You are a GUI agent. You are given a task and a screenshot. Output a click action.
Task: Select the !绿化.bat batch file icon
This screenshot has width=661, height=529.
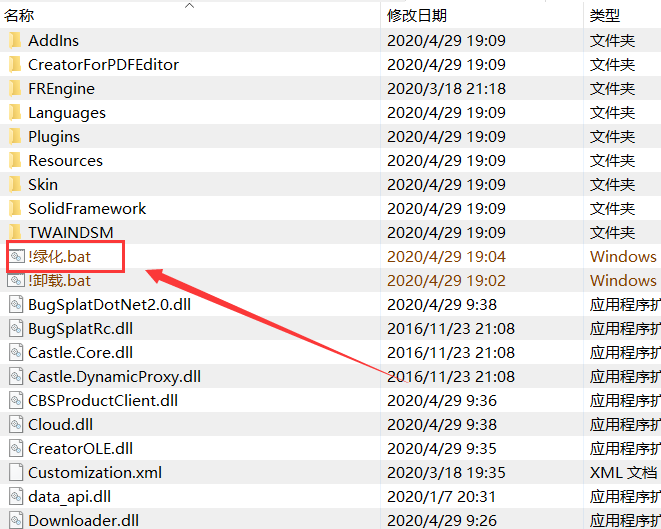click(16, 257)
